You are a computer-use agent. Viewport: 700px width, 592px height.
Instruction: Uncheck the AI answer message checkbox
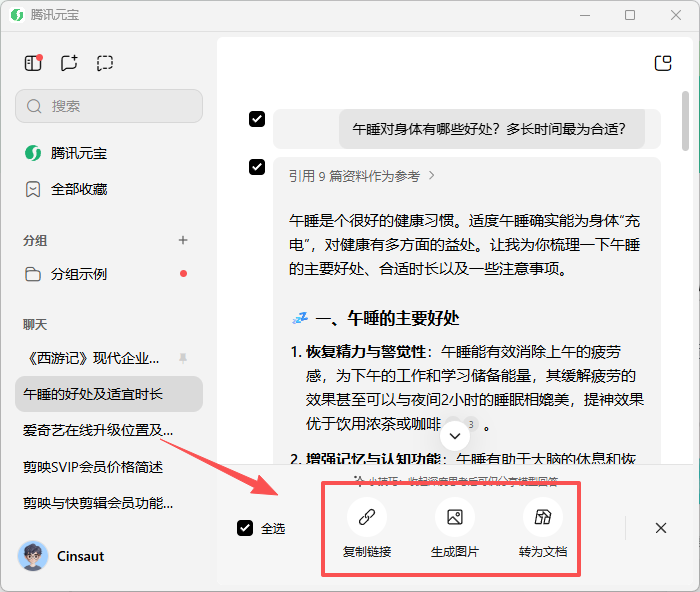pyautogui.click(x=257, y=167)
